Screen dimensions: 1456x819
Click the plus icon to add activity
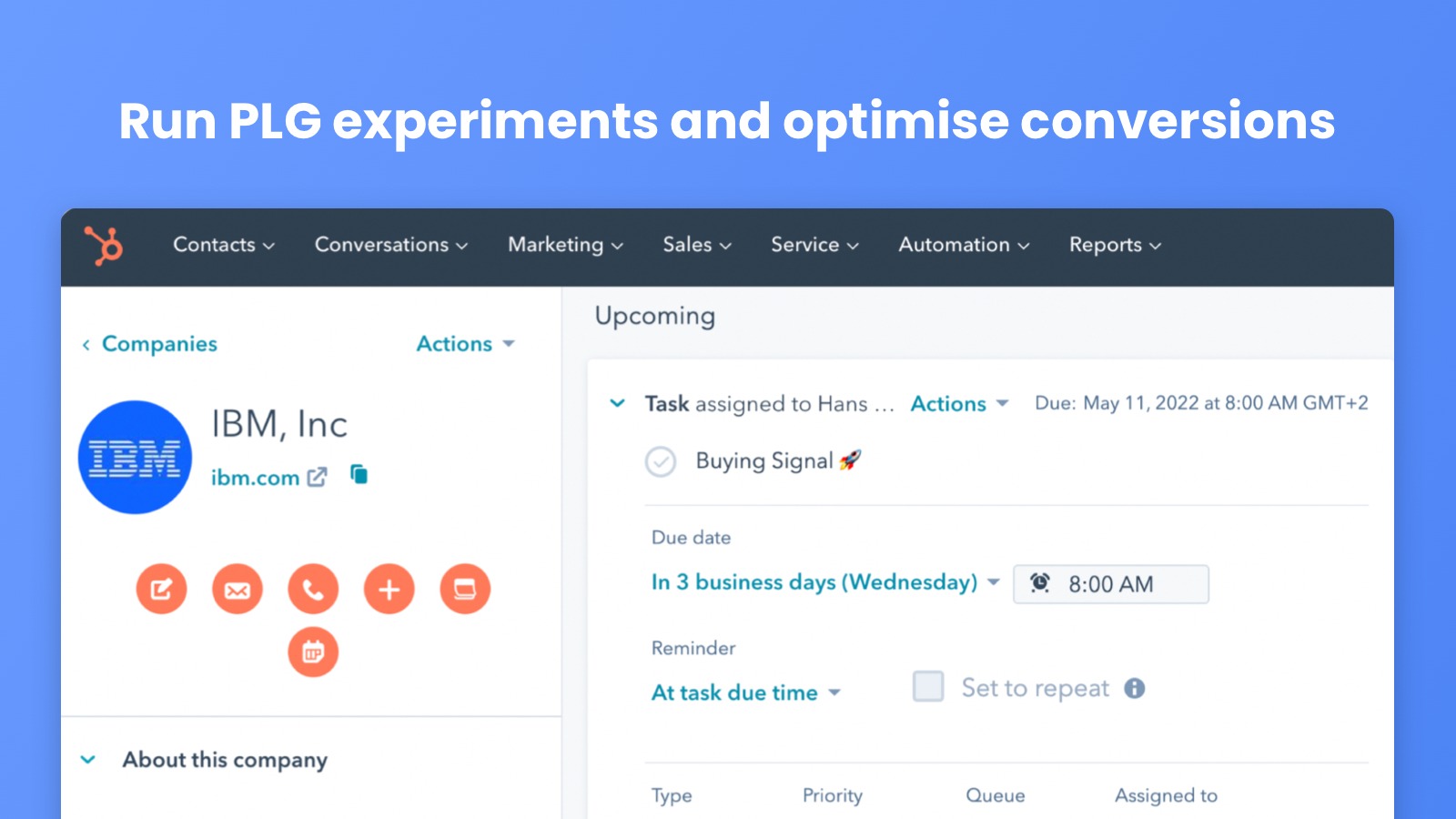pos(389,589)
